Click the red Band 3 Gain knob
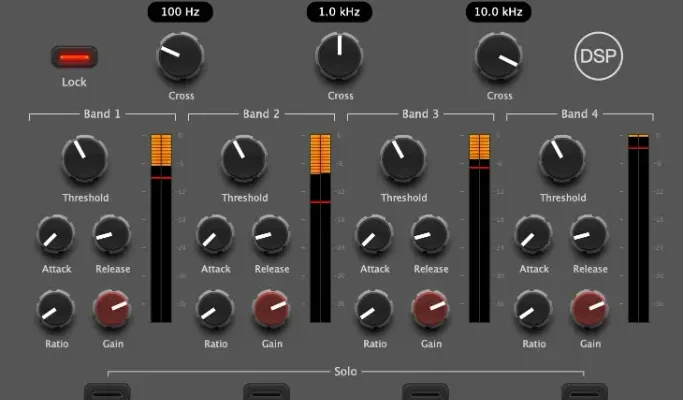 pyautogui.click(x=431, y=310)
